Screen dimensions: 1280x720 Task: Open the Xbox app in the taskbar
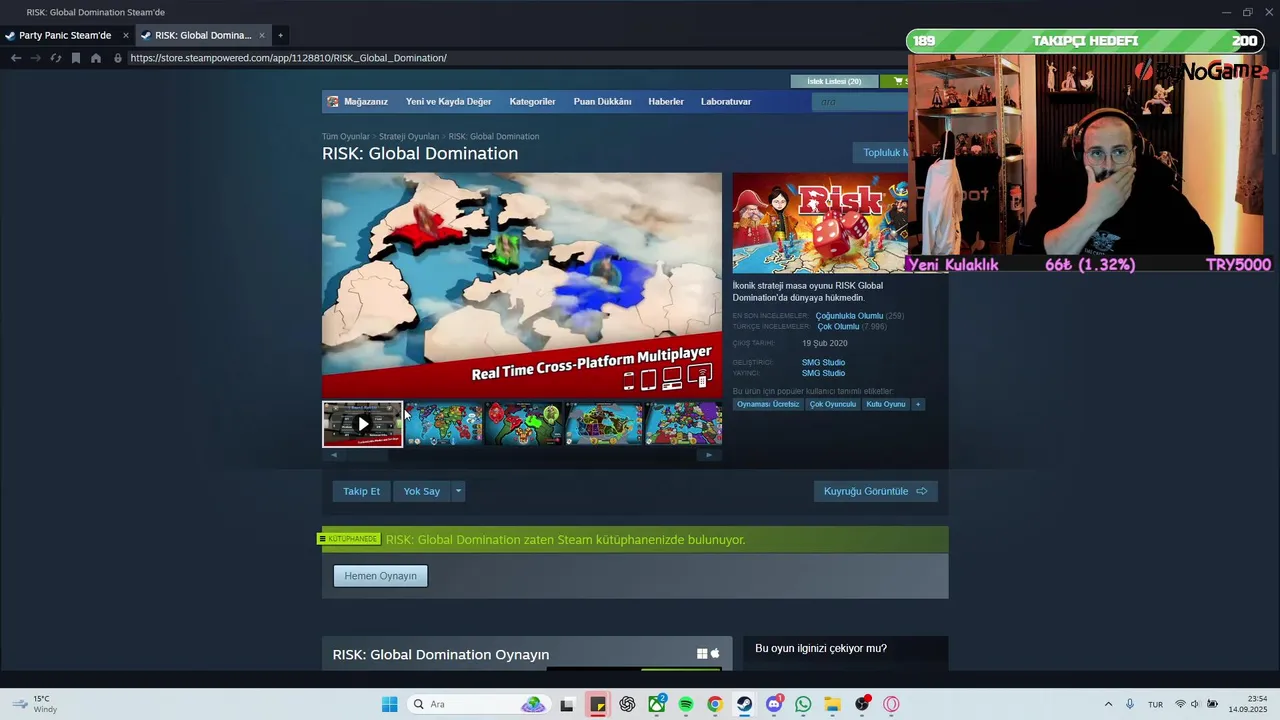tap(657, 704)
